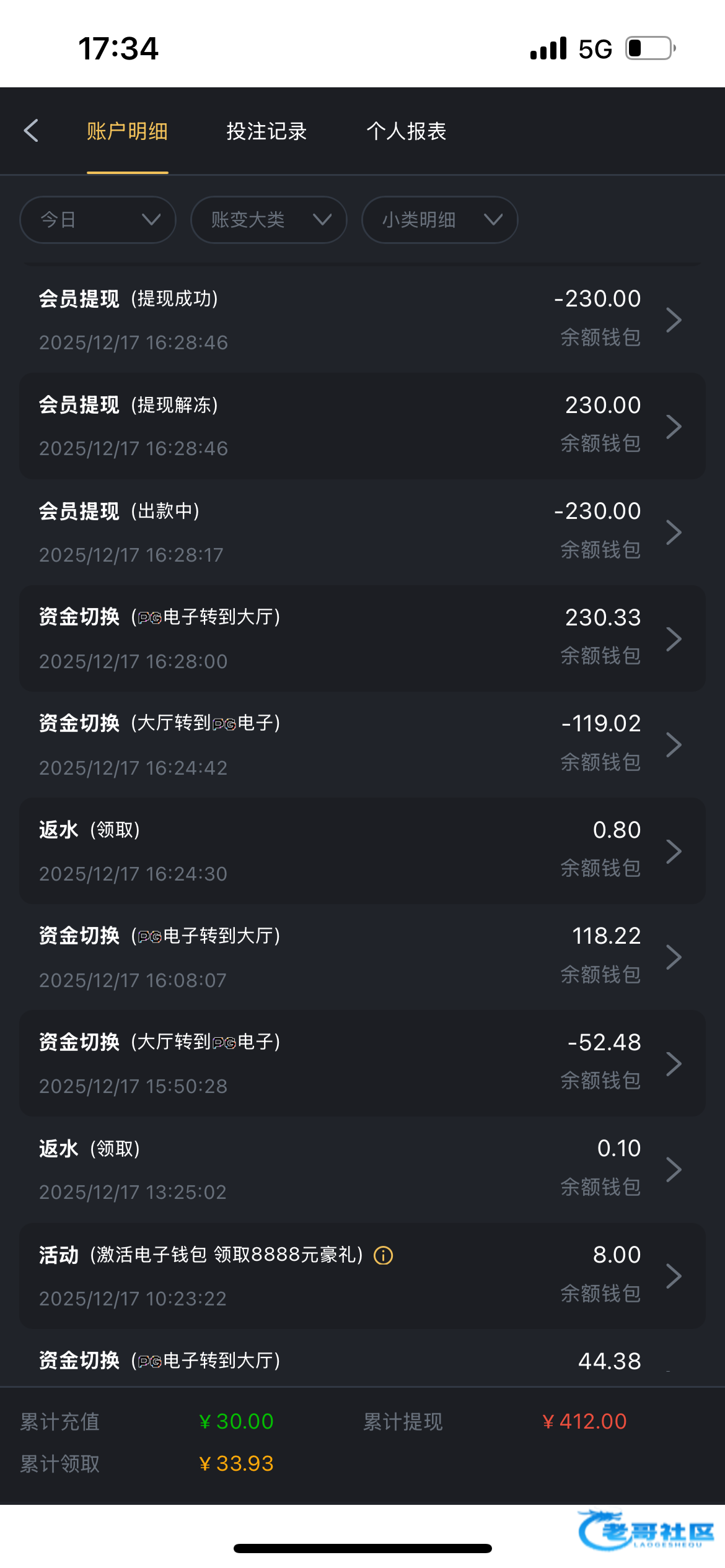Switch to the 个人报表 tab
This screenshot has height=1568, width=725.
[x=406, y=131]
